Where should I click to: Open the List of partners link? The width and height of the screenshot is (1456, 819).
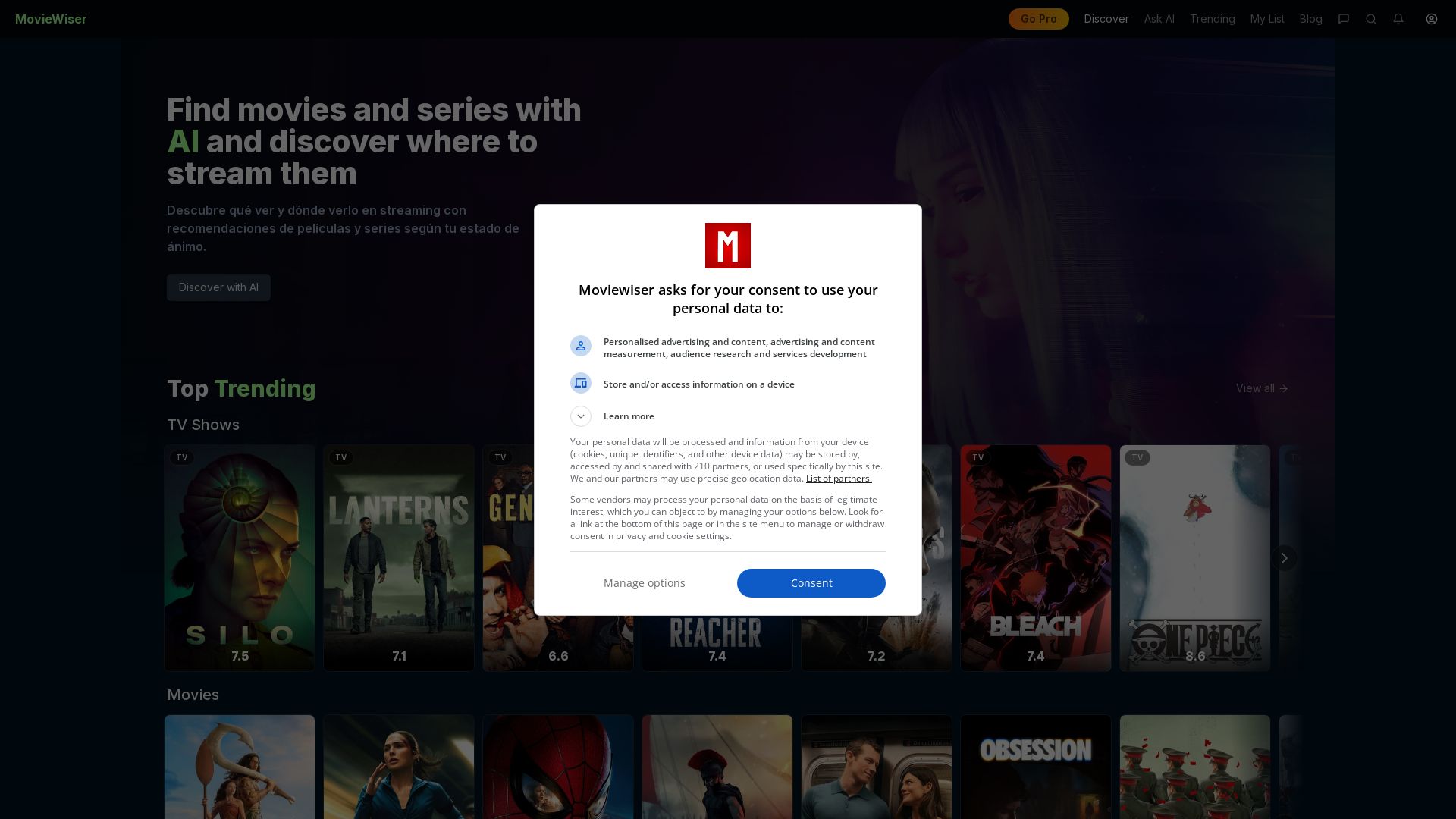839,479
